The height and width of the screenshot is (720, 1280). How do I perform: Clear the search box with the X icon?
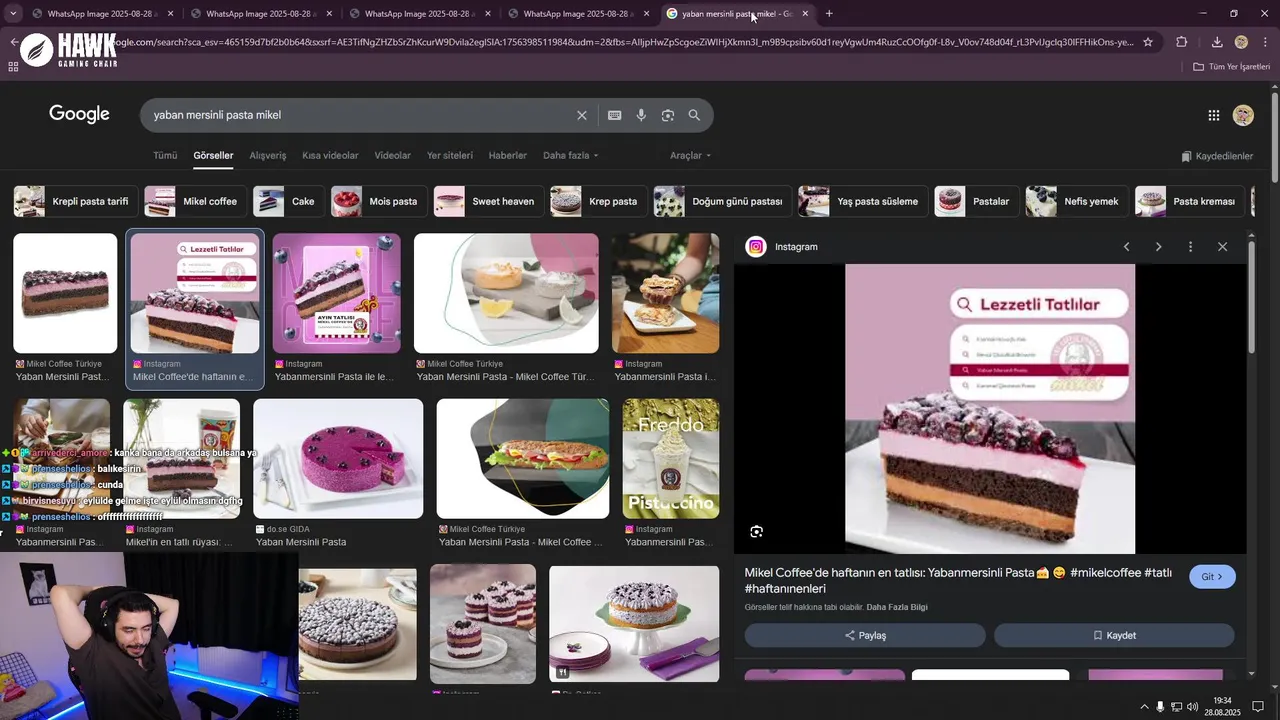(582, 115)
